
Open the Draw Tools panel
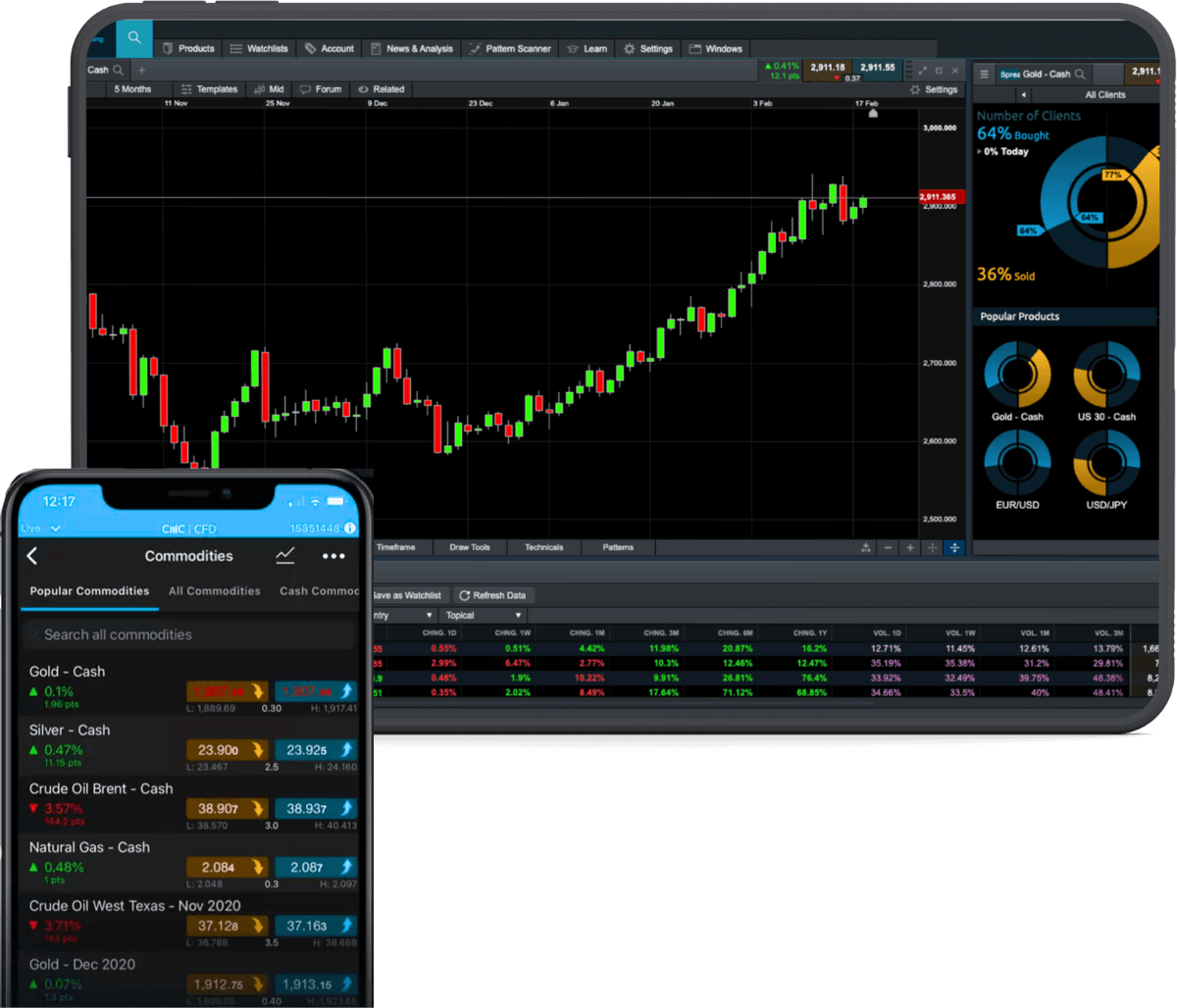(x=469, y=547)
